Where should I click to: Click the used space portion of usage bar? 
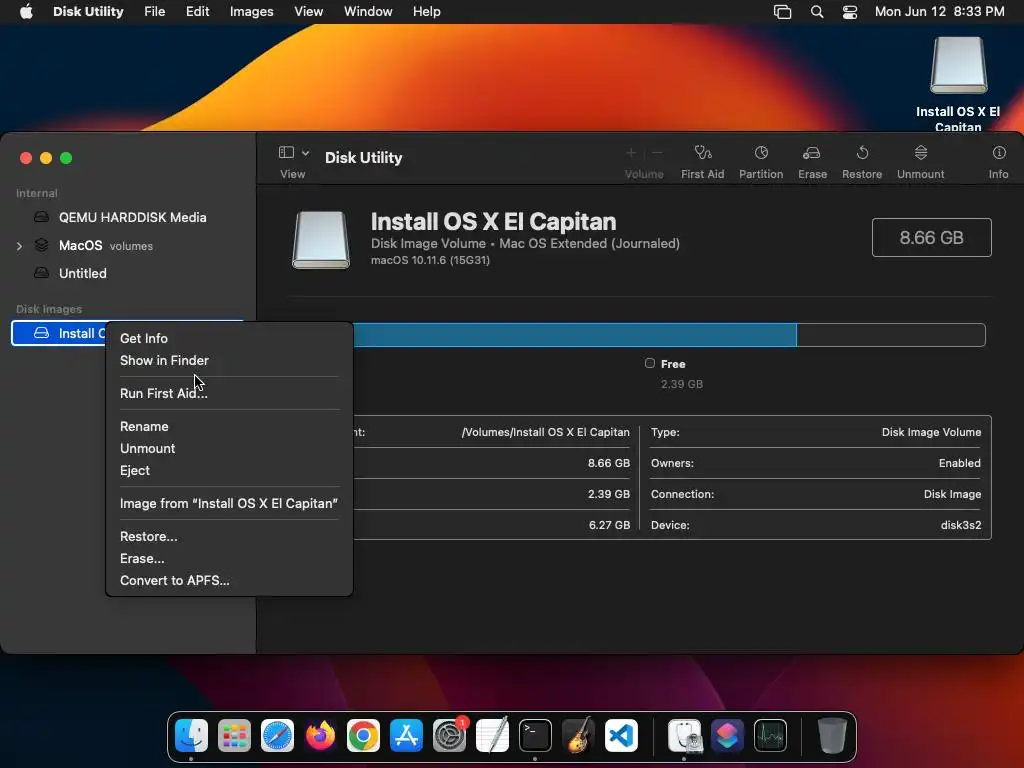(575, 335)
